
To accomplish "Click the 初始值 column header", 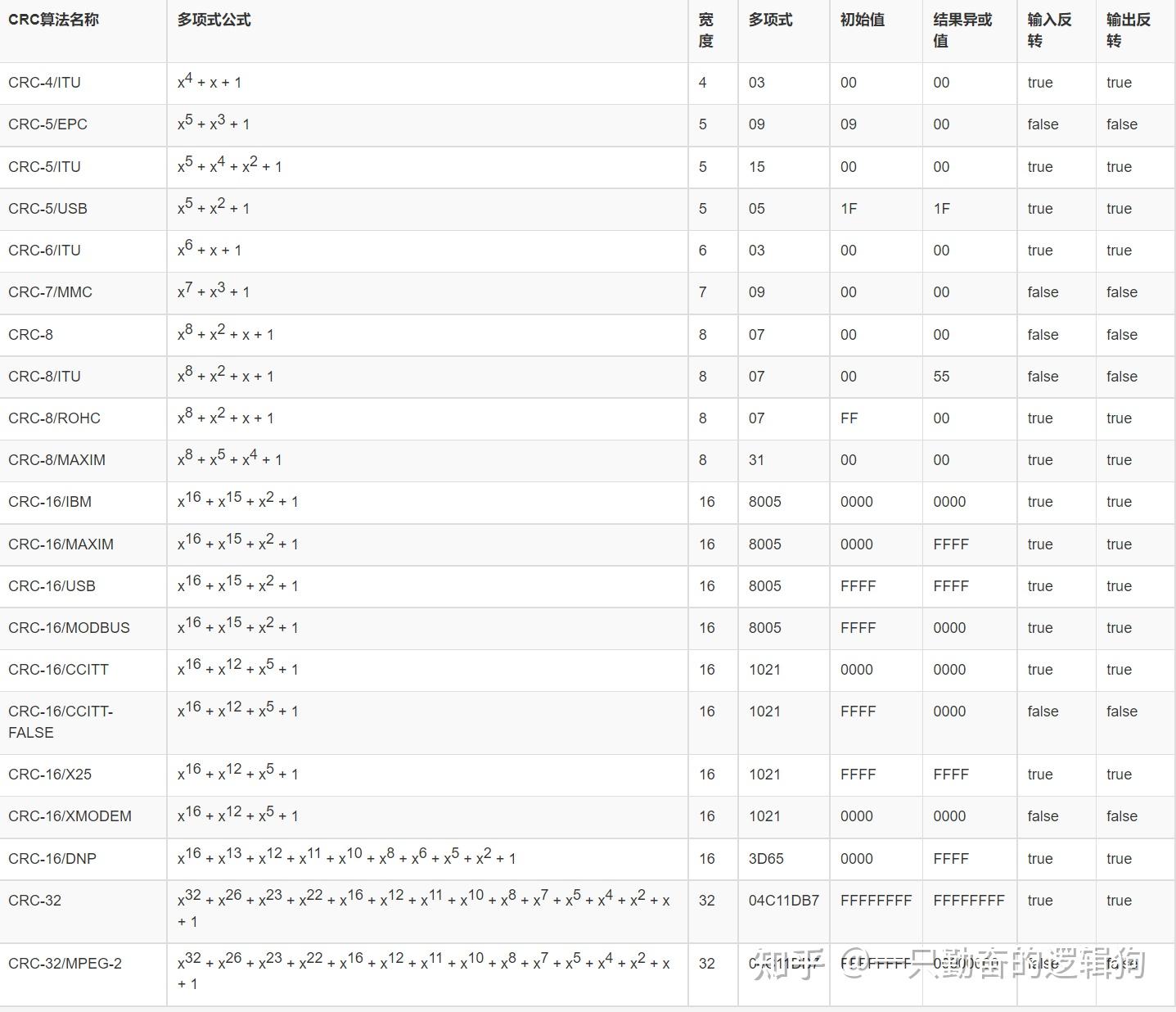I will click(863, 20).
